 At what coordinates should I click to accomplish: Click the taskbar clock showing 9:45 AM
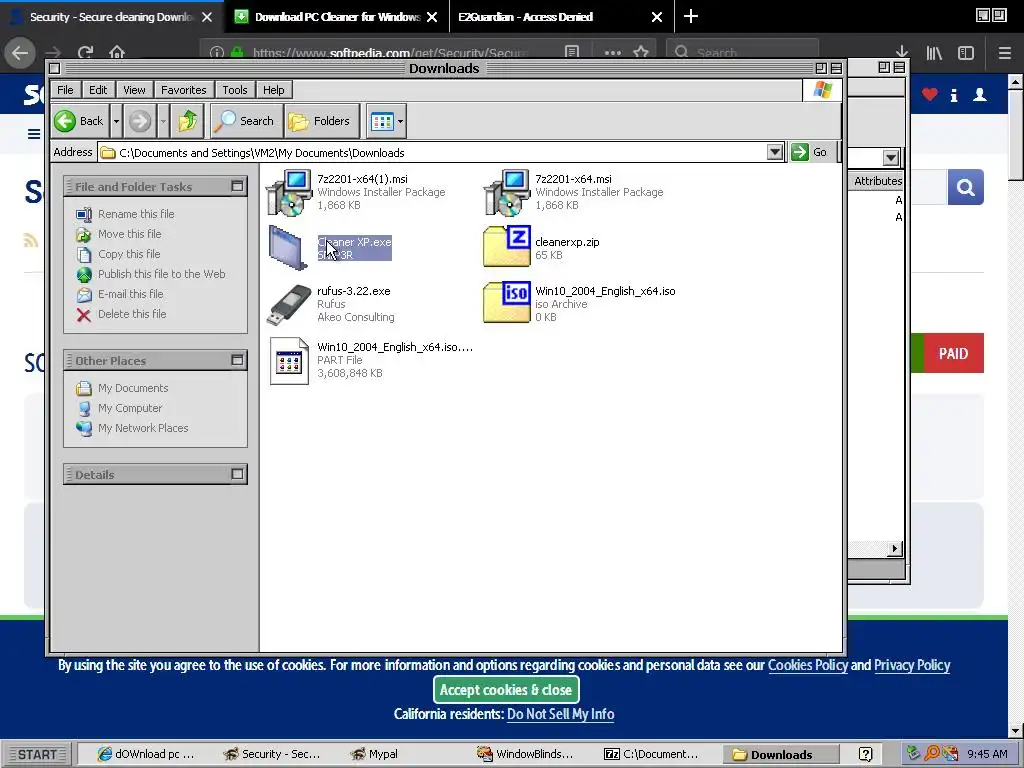[x=987, y=754]
